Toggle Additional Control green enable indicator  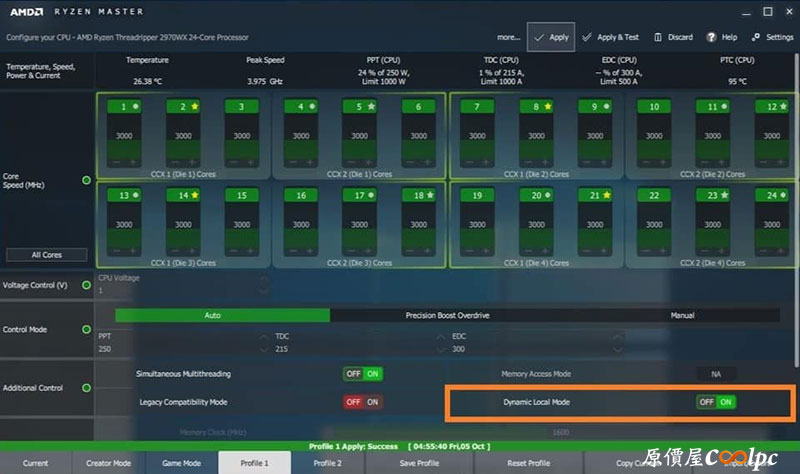coord(86,388)
